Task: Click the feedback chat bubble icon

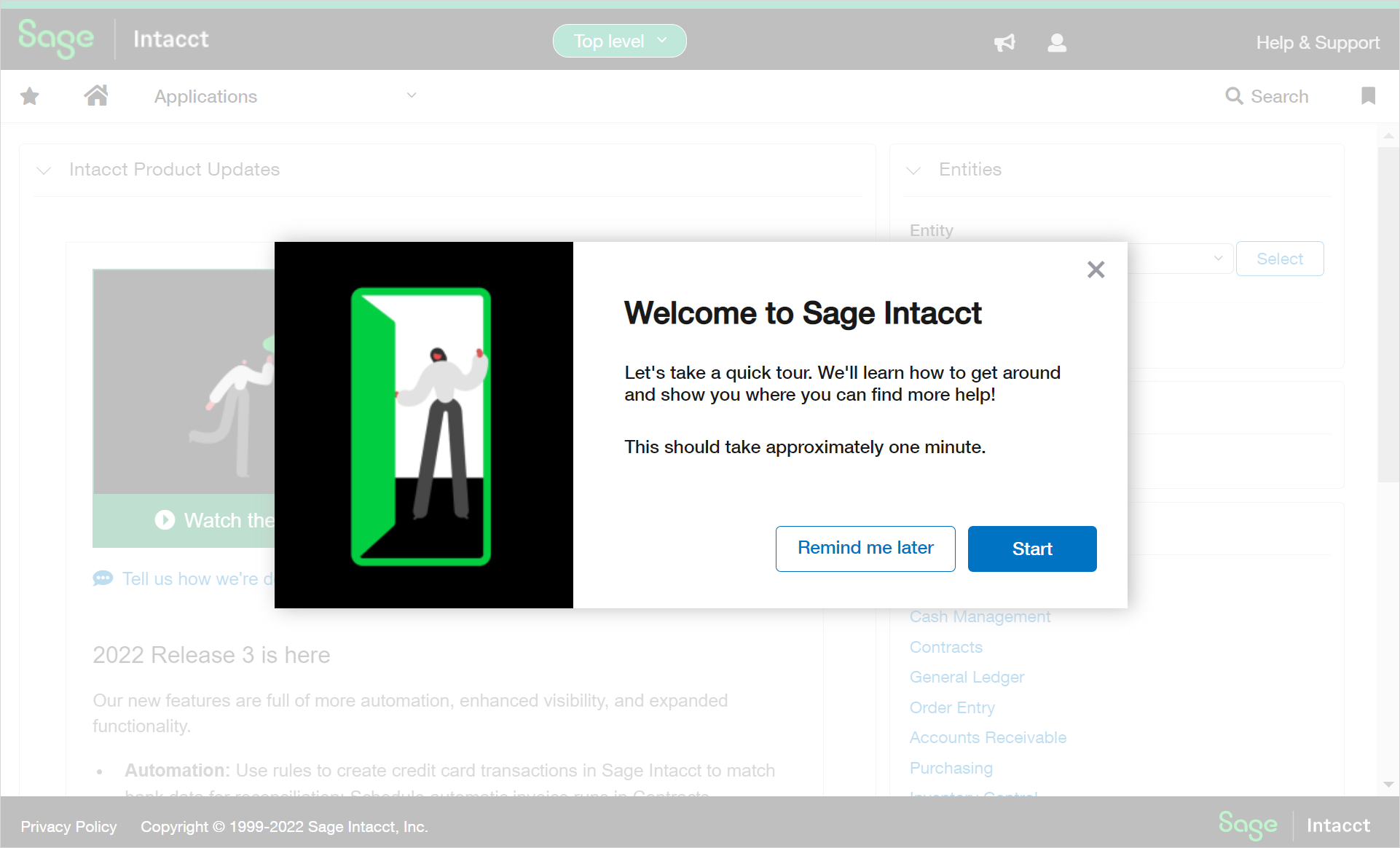Action: [103, 578]
